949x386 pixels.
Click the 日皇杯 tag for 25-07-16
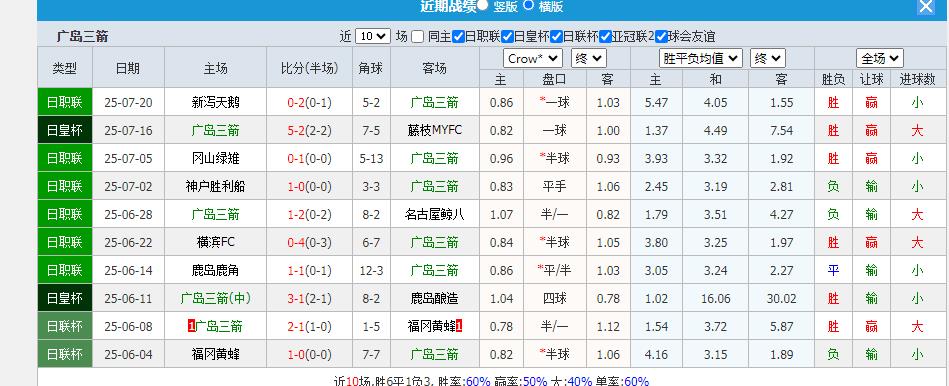[64, 130]
